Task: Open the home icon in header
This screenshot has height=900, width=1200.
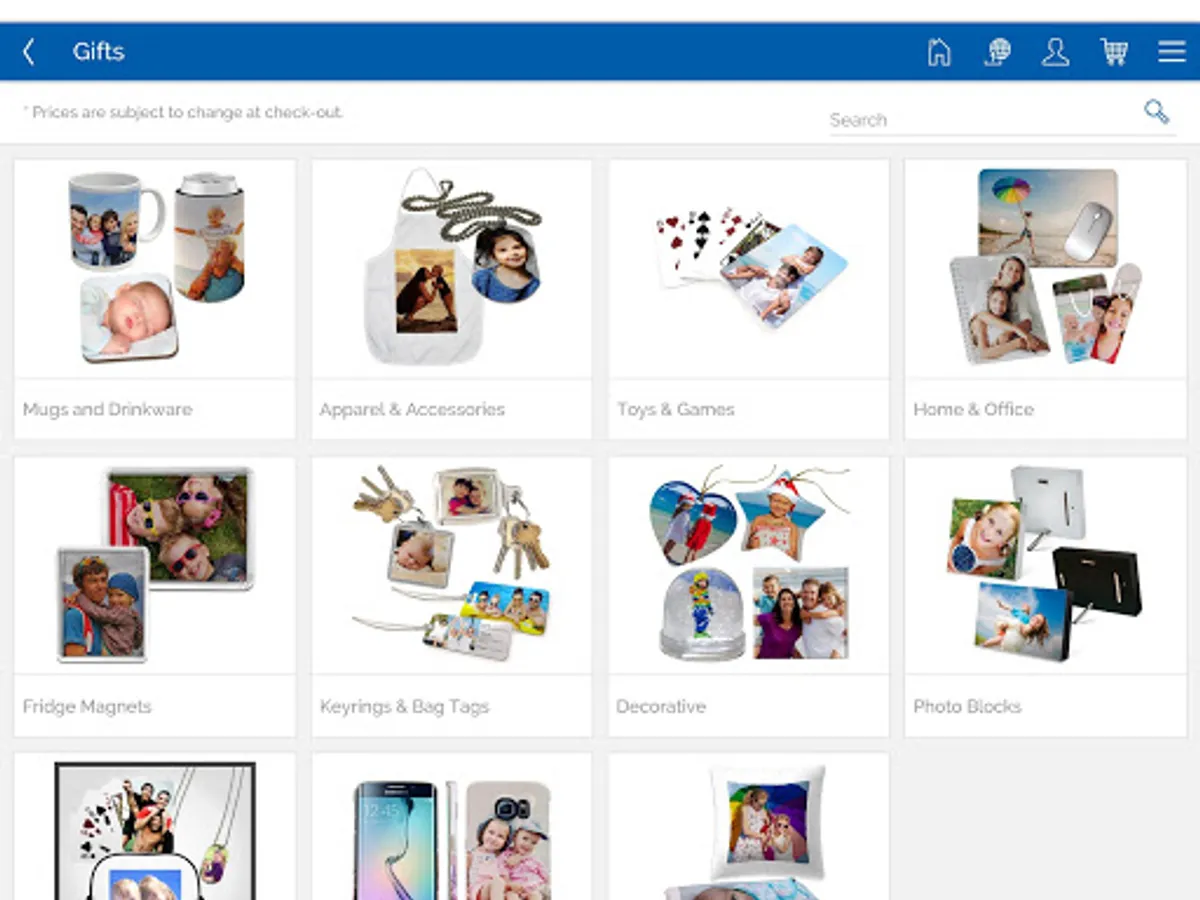Action: click(939, 52)
